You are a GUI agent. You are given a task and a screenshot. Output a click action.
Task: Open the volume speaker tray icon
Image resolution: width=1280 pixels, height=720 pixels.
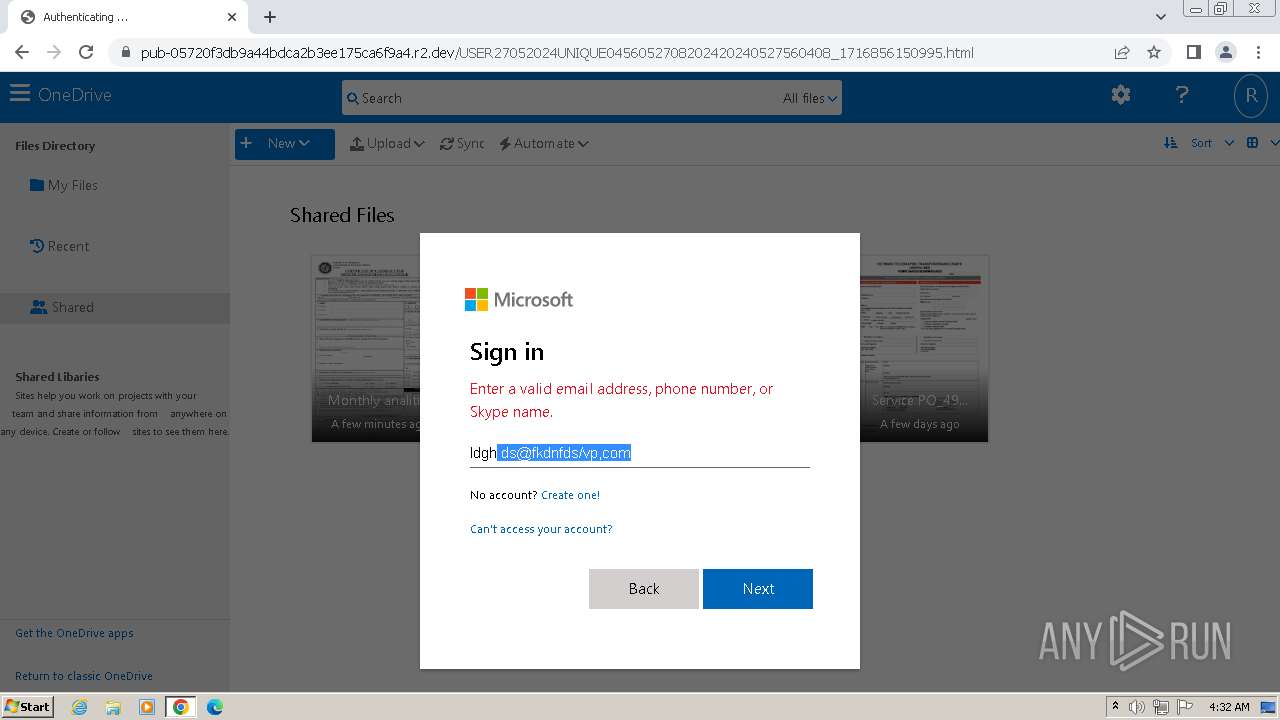pyautogui.click(x=1137, y=707)
